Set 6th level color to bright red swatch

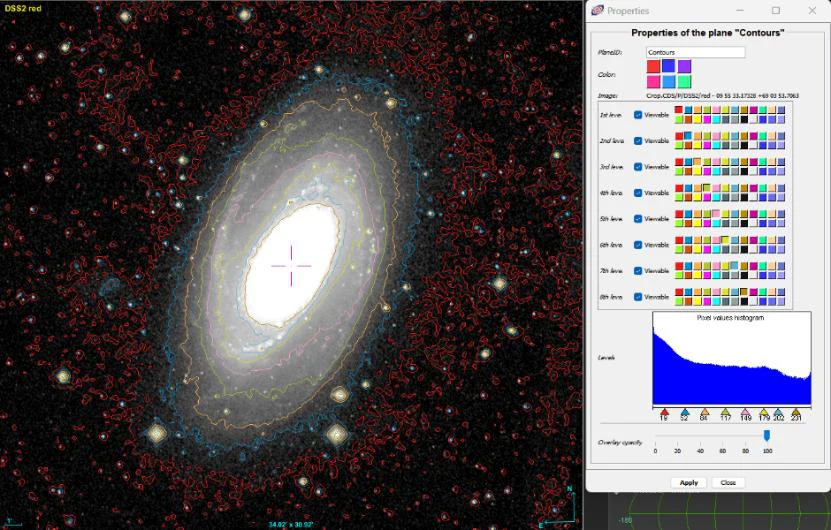679,240
